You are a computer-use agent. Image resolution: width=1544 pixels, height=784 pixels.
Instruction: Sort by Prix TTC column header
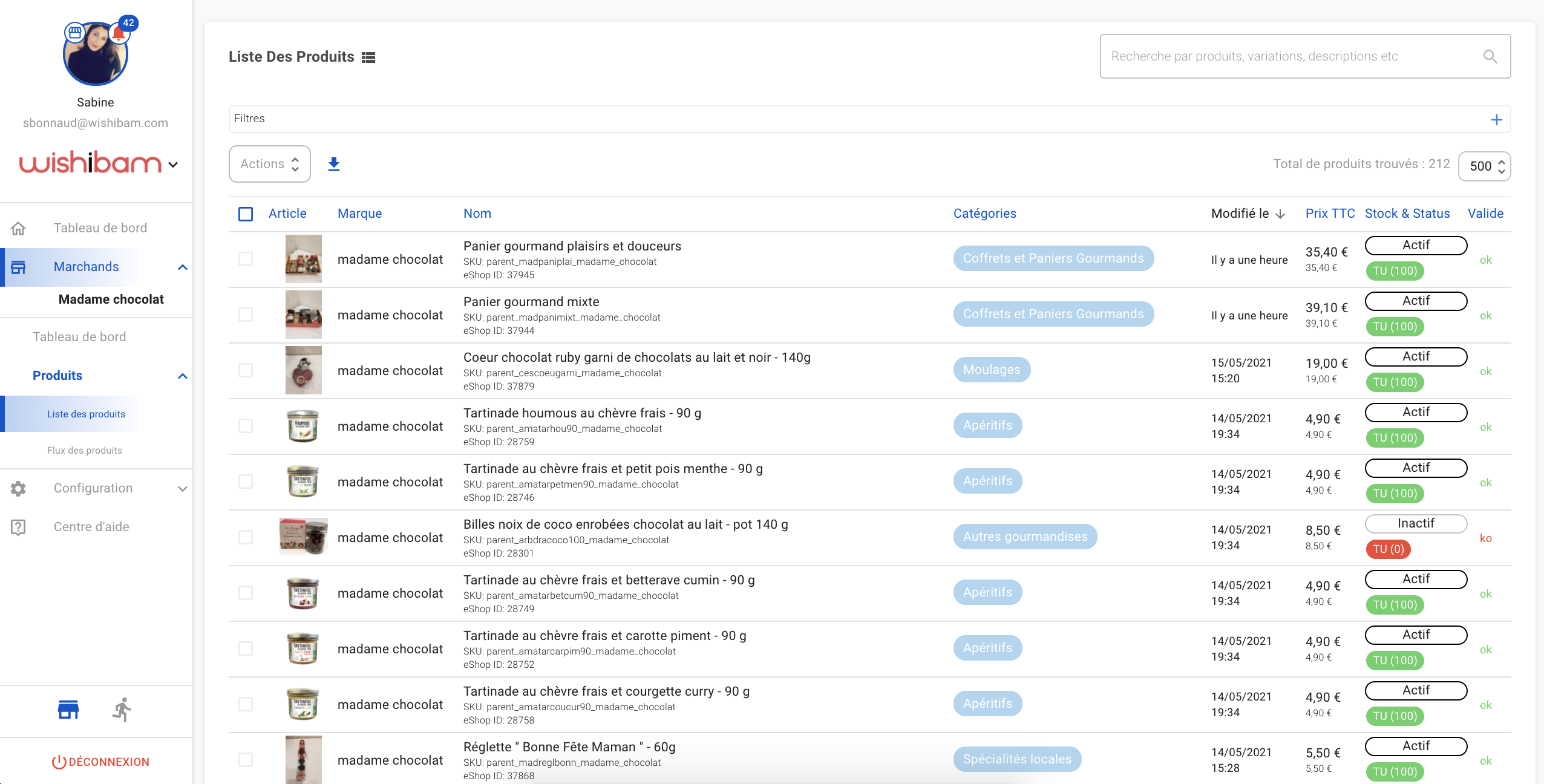tap(1329, 214)
